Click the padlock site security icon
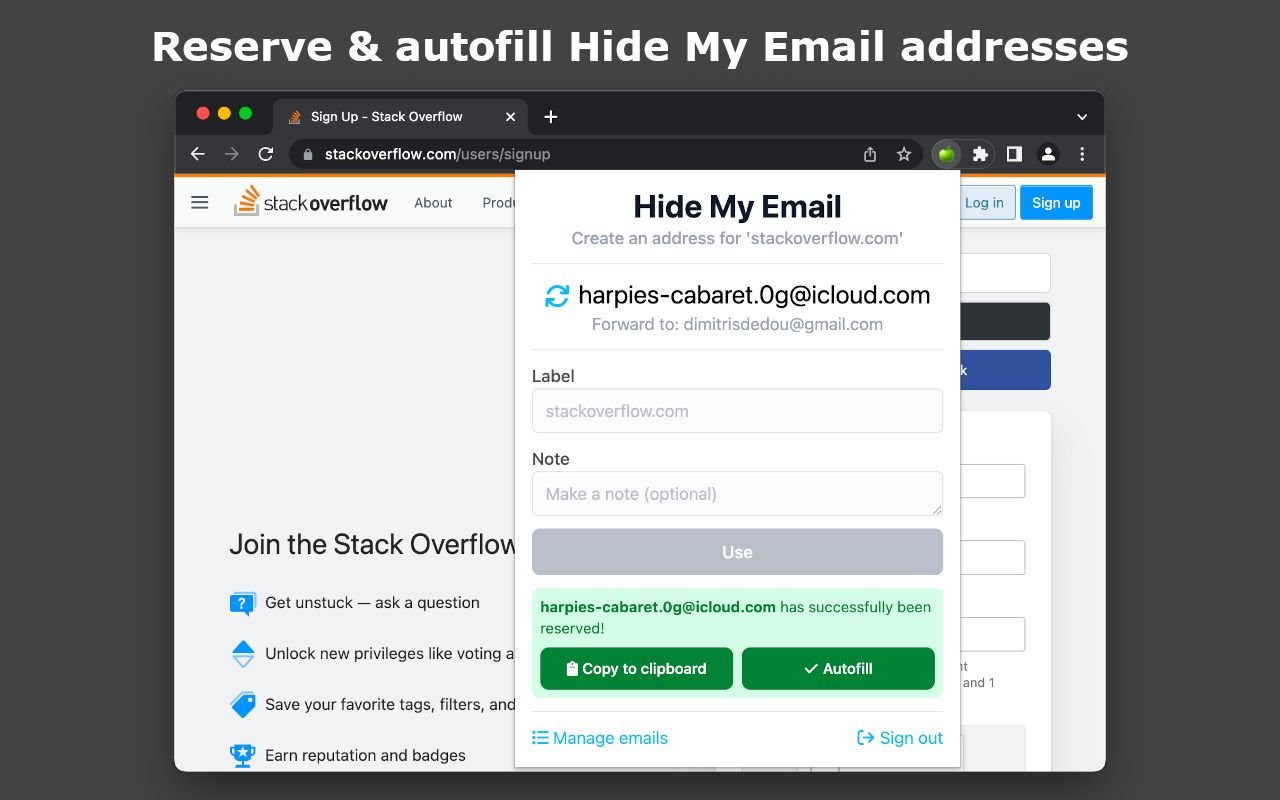This screenshot has height=800, width=1280. pos(307,154)
